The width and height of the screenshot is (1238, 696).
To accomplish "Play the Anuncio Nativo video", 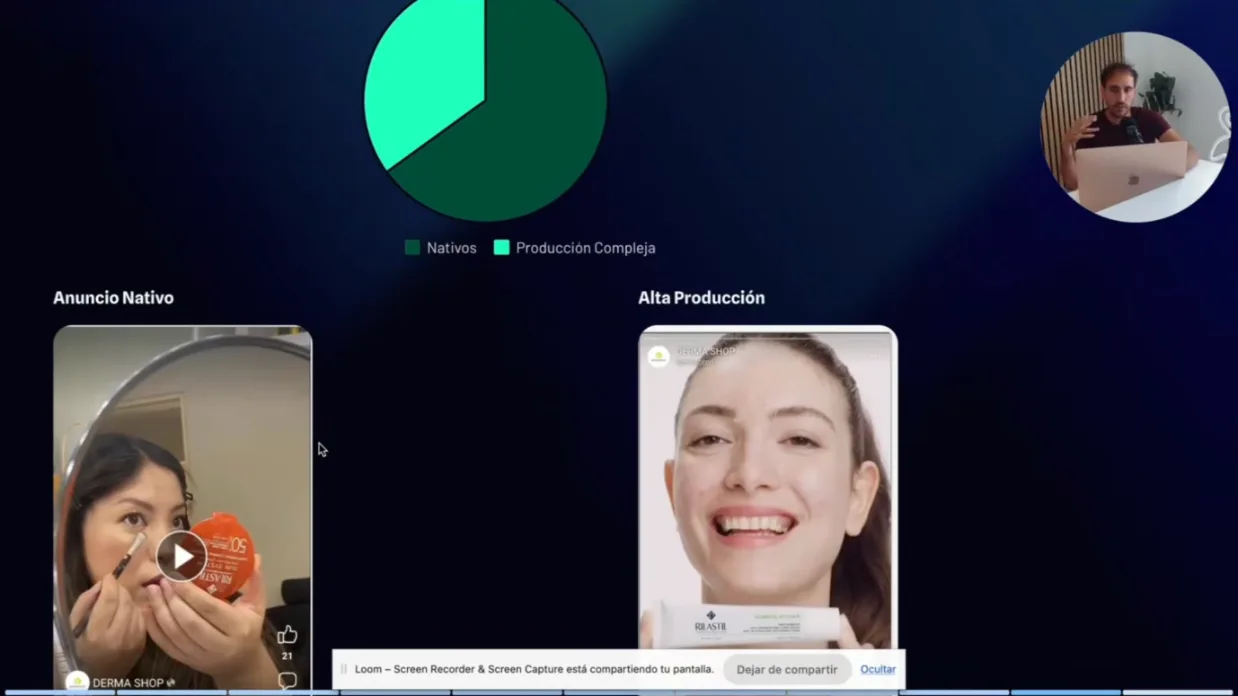I will tap(181, 557).
